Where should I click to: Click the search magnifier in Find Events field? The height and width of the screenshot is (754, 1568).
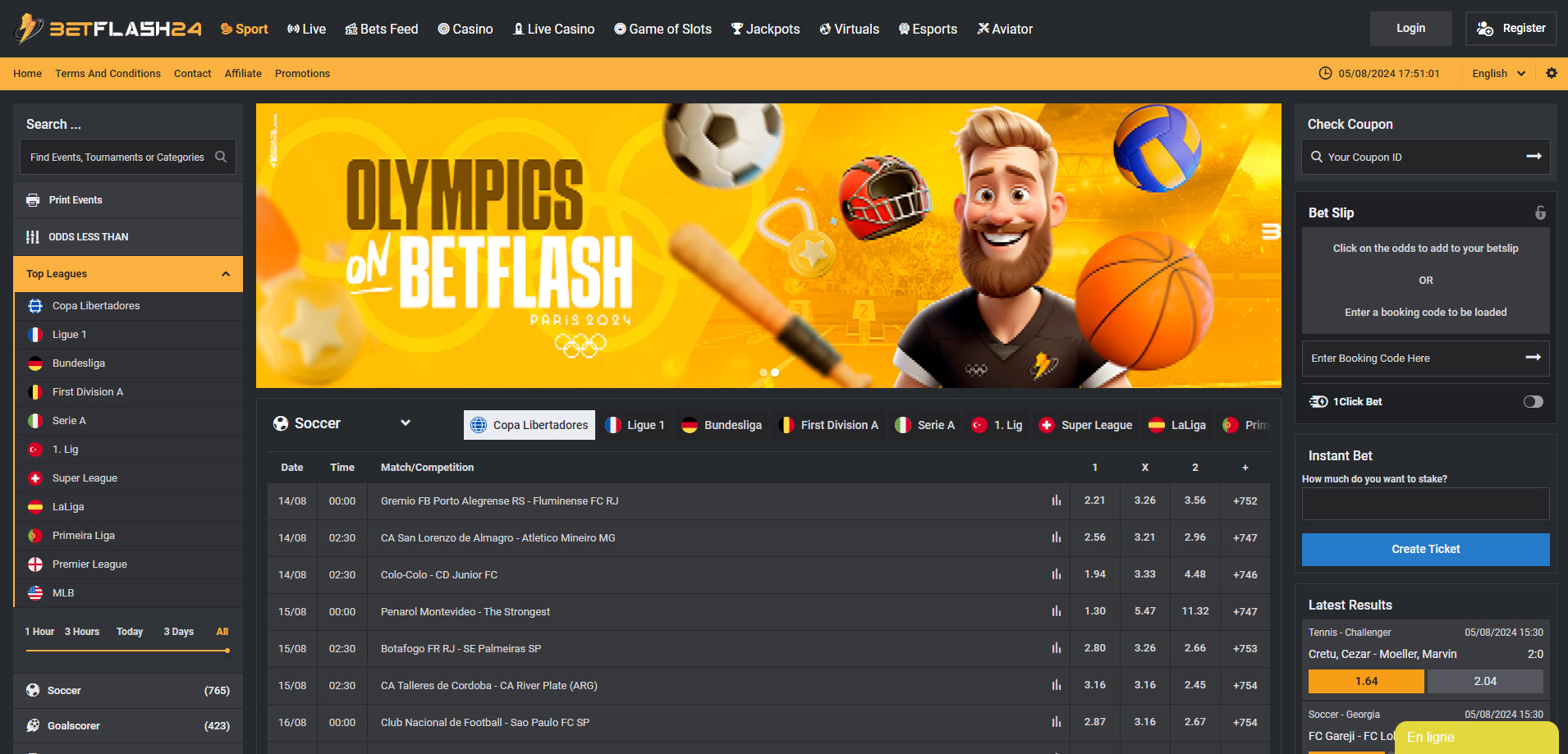[221, 157]
